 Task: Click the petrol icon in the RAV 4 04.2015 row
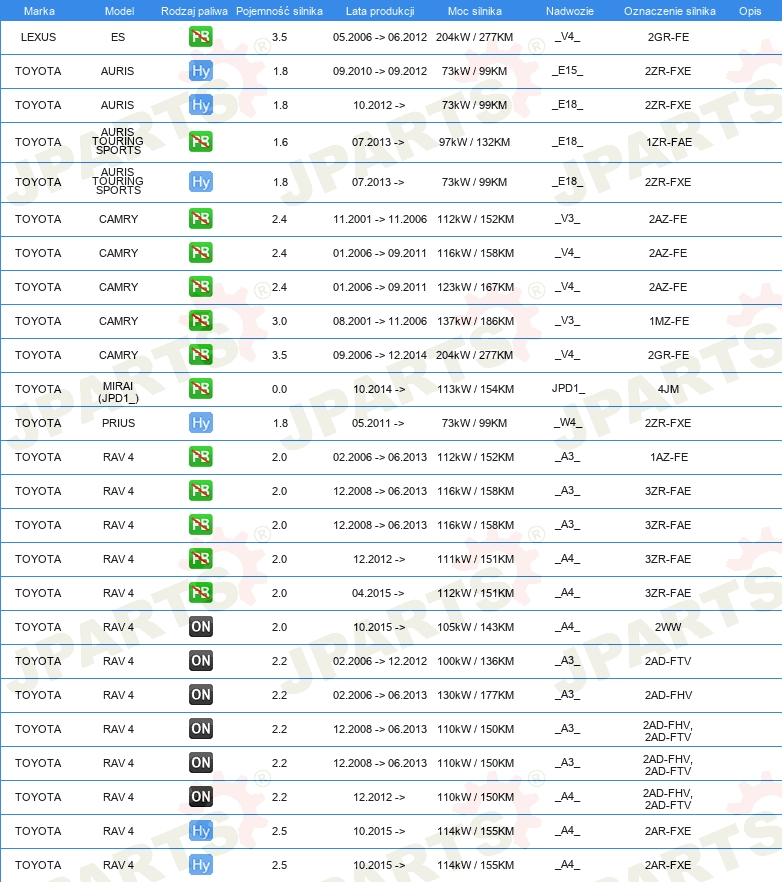click(201, 593)
